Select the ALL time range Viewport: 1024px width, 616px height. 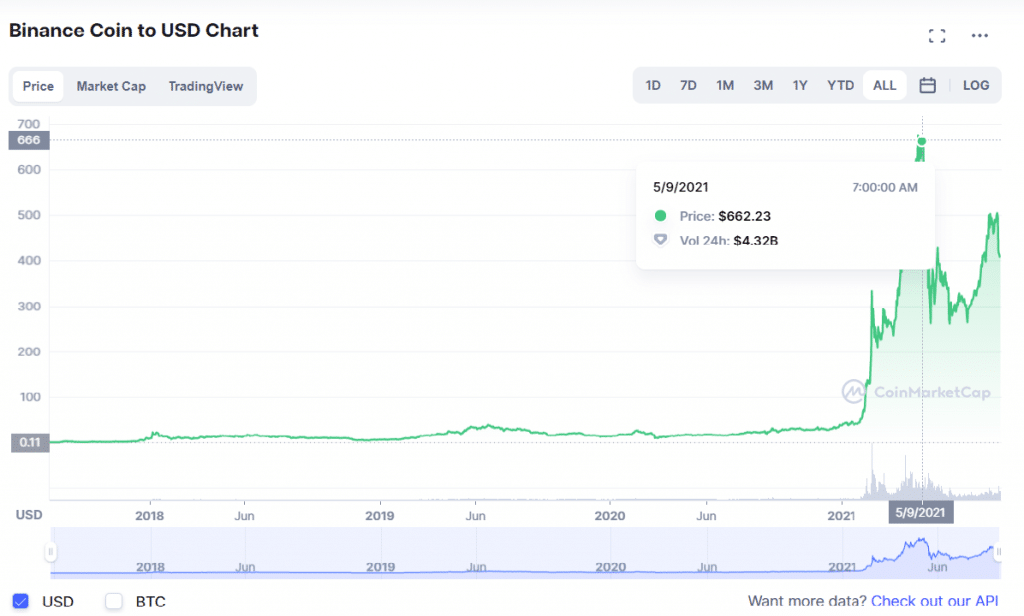coord(884,86)
